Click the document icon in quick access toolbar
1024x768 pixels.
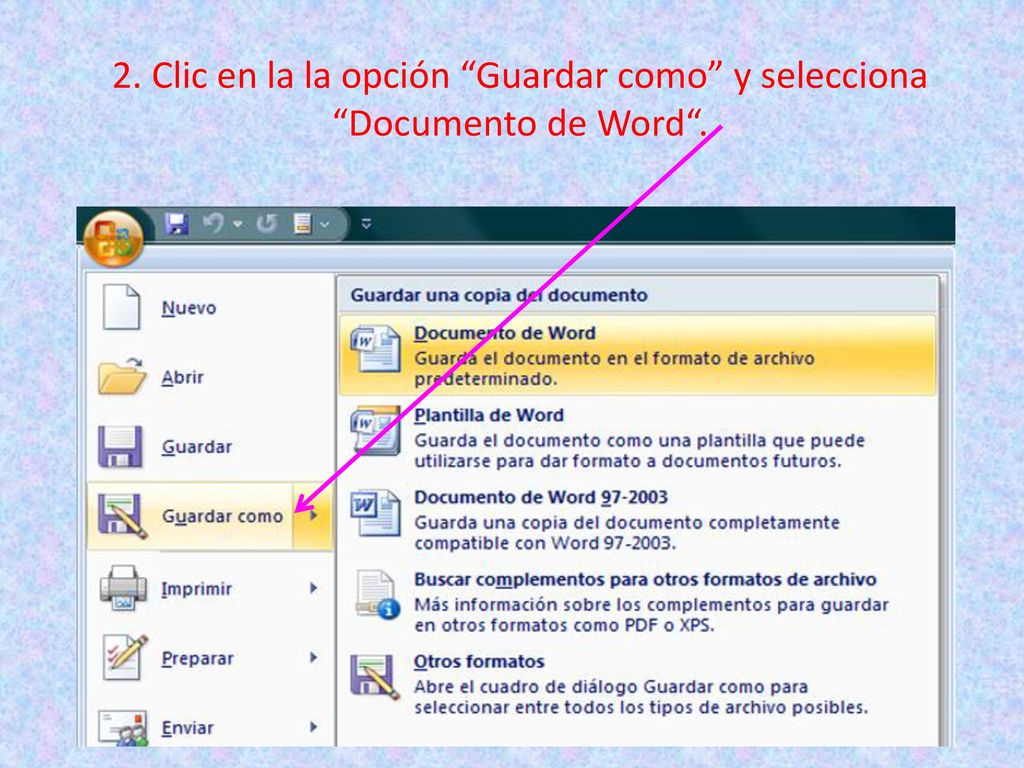tap(302, 224)
